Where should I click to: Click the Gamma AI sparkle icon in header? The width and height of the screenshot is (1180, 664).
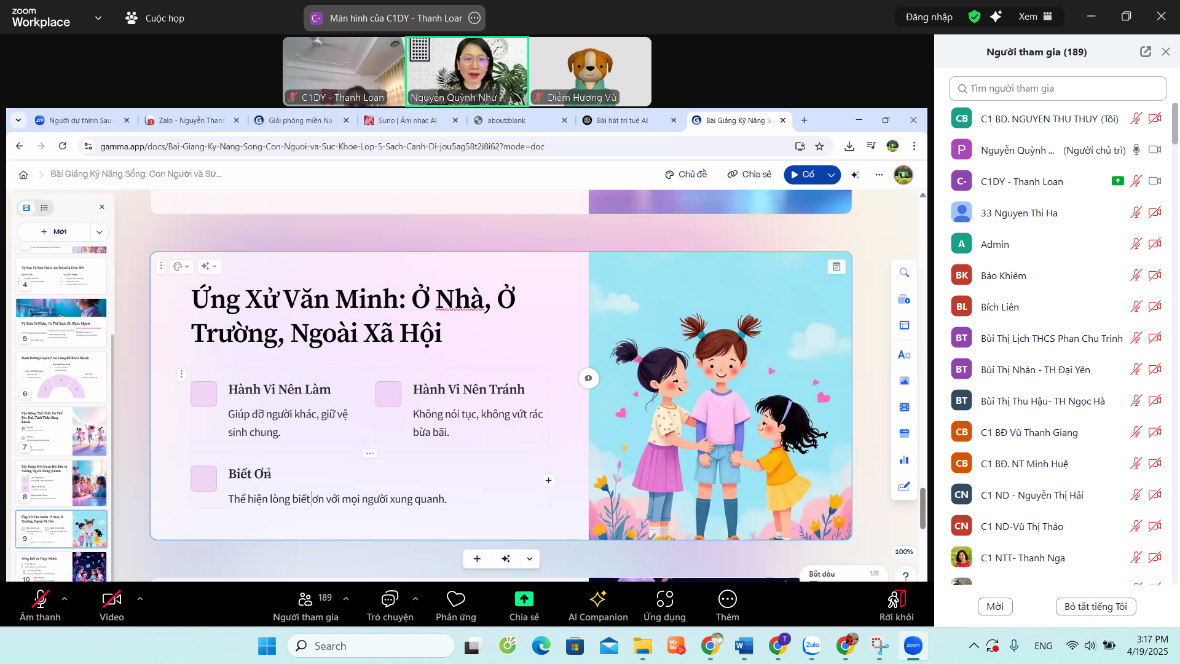pos(855,174)
